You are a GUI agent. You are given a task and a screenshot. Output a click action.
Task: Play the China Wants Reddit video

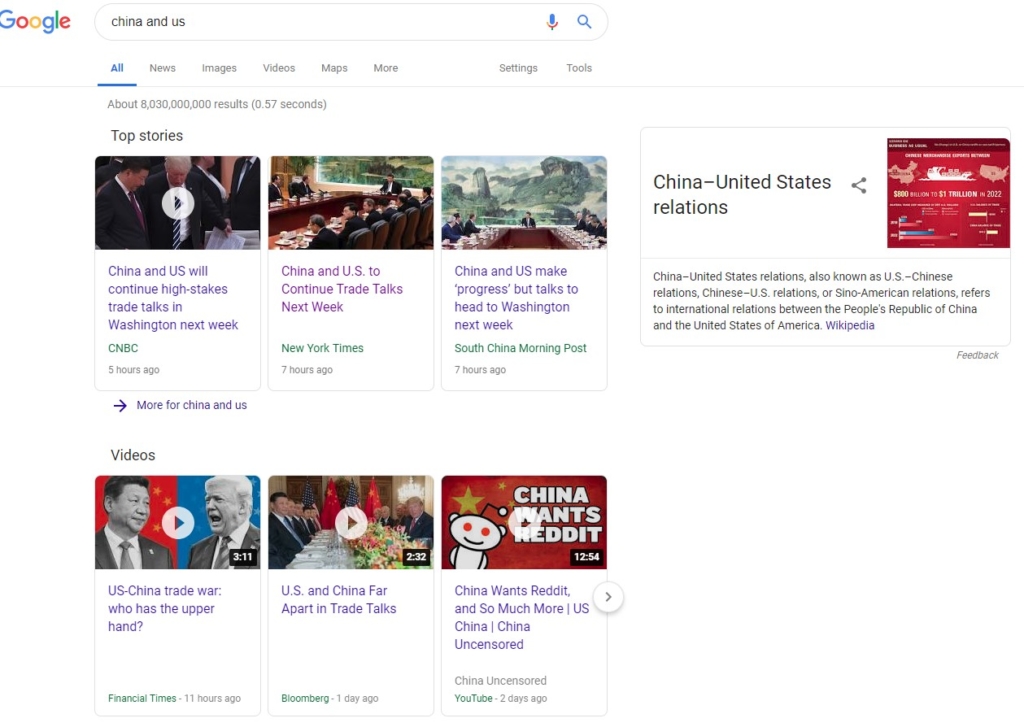[x=524, y=523]
